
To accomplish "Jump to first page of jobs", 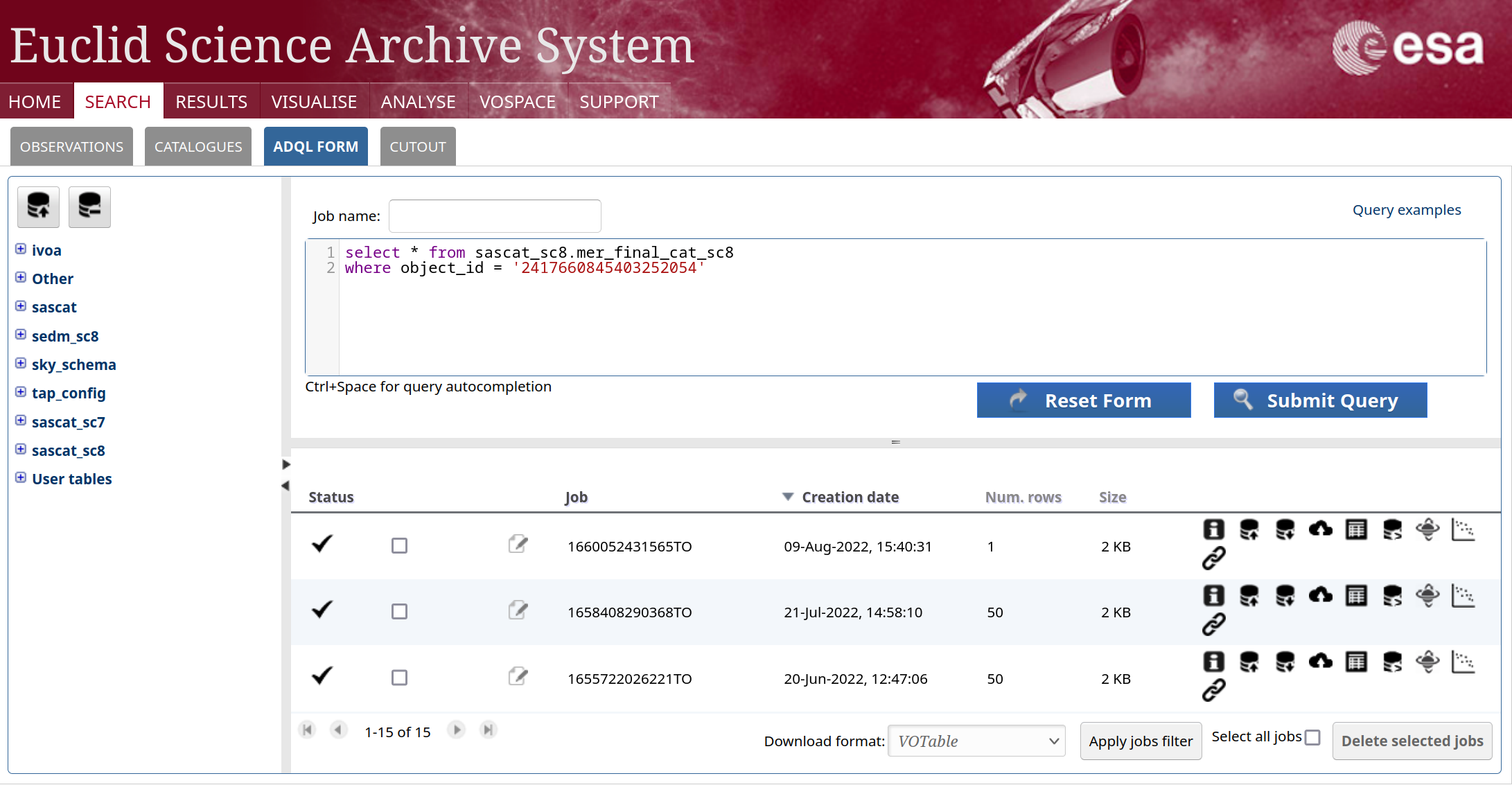I will click(308, 730).
